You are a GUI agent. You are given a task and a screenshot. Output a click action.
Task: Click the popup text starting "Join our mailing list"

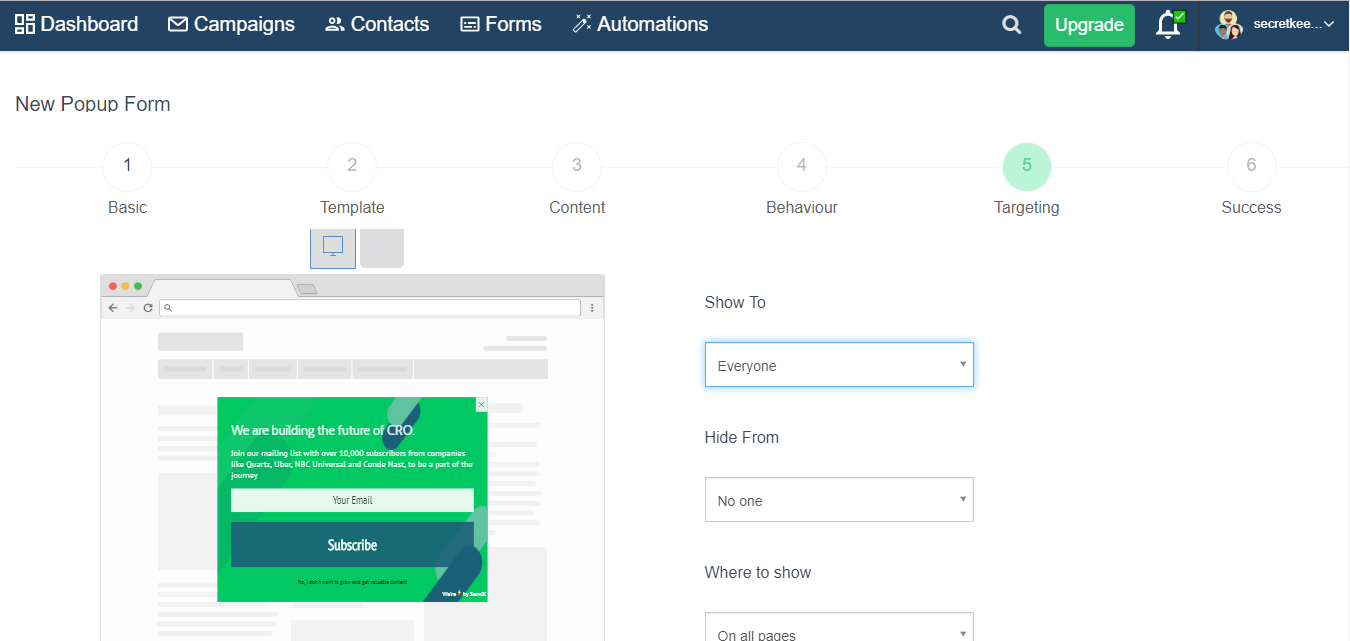coord(352,464)
